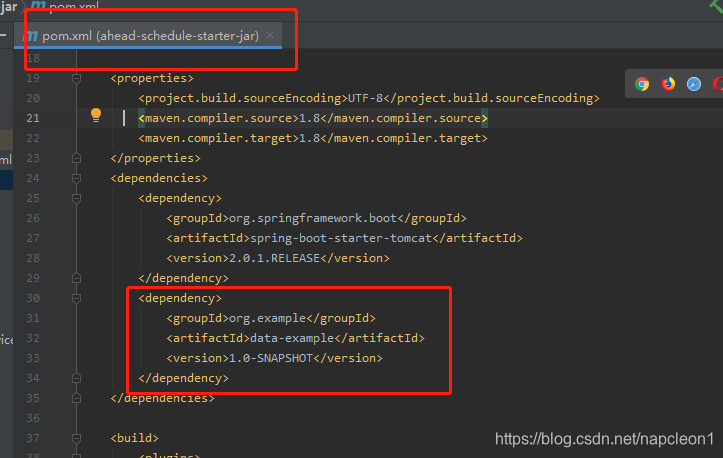Screen dimensions: 723x458
Task: Click the opening dependencies tag
Action: 159,178
